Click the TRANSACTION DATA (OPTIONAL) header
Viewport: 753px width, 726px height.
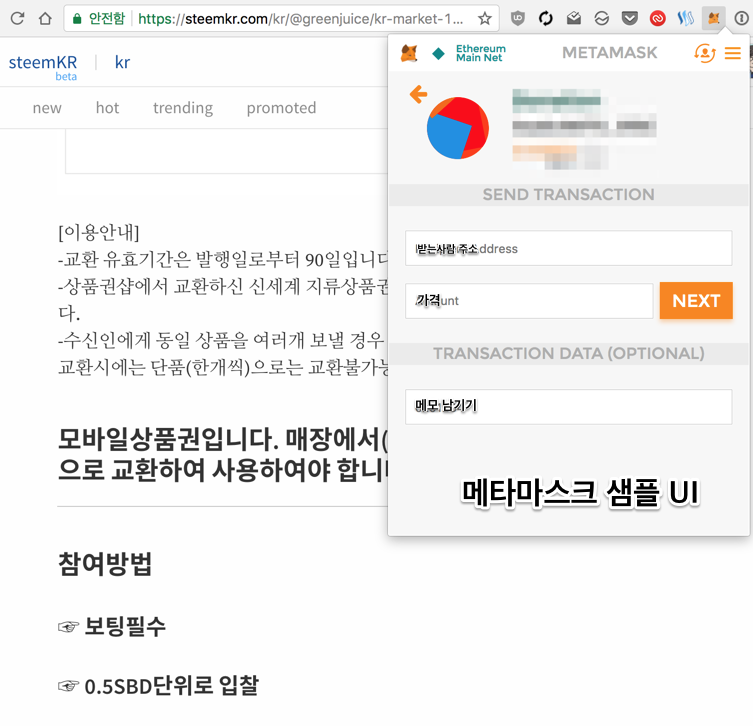coord(569,353)
